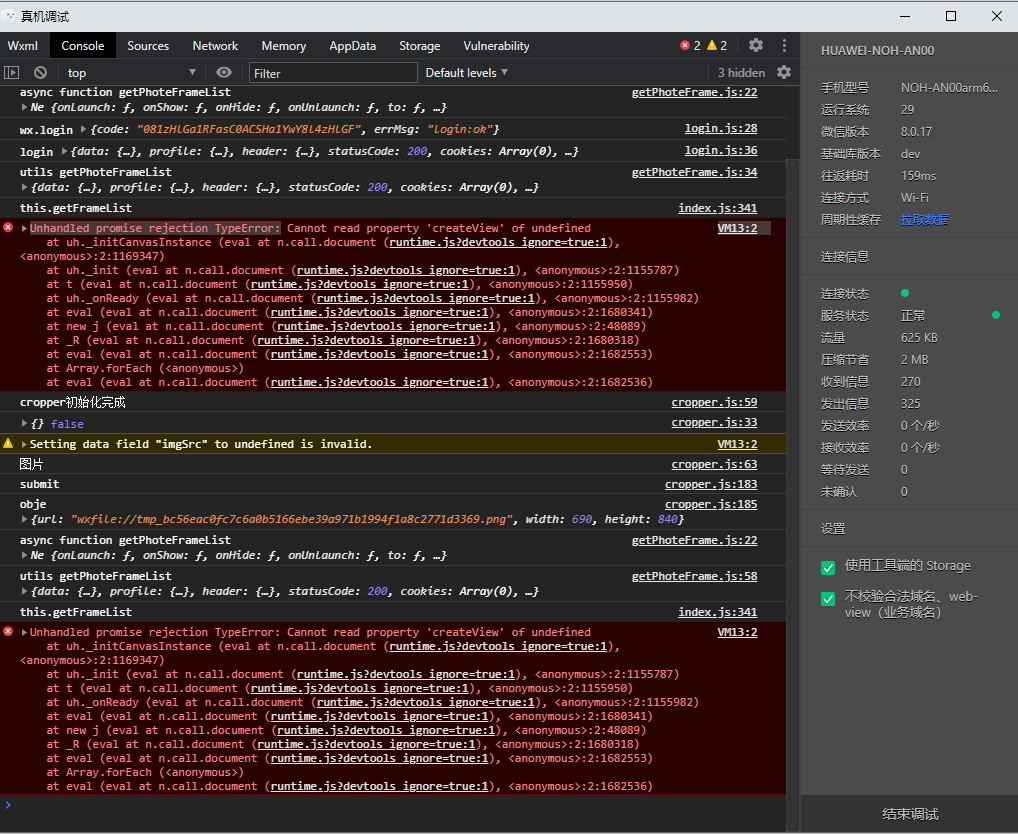Switch to the Sources tab
This screenshot has height=834, width=1018.
pos(148,45)
